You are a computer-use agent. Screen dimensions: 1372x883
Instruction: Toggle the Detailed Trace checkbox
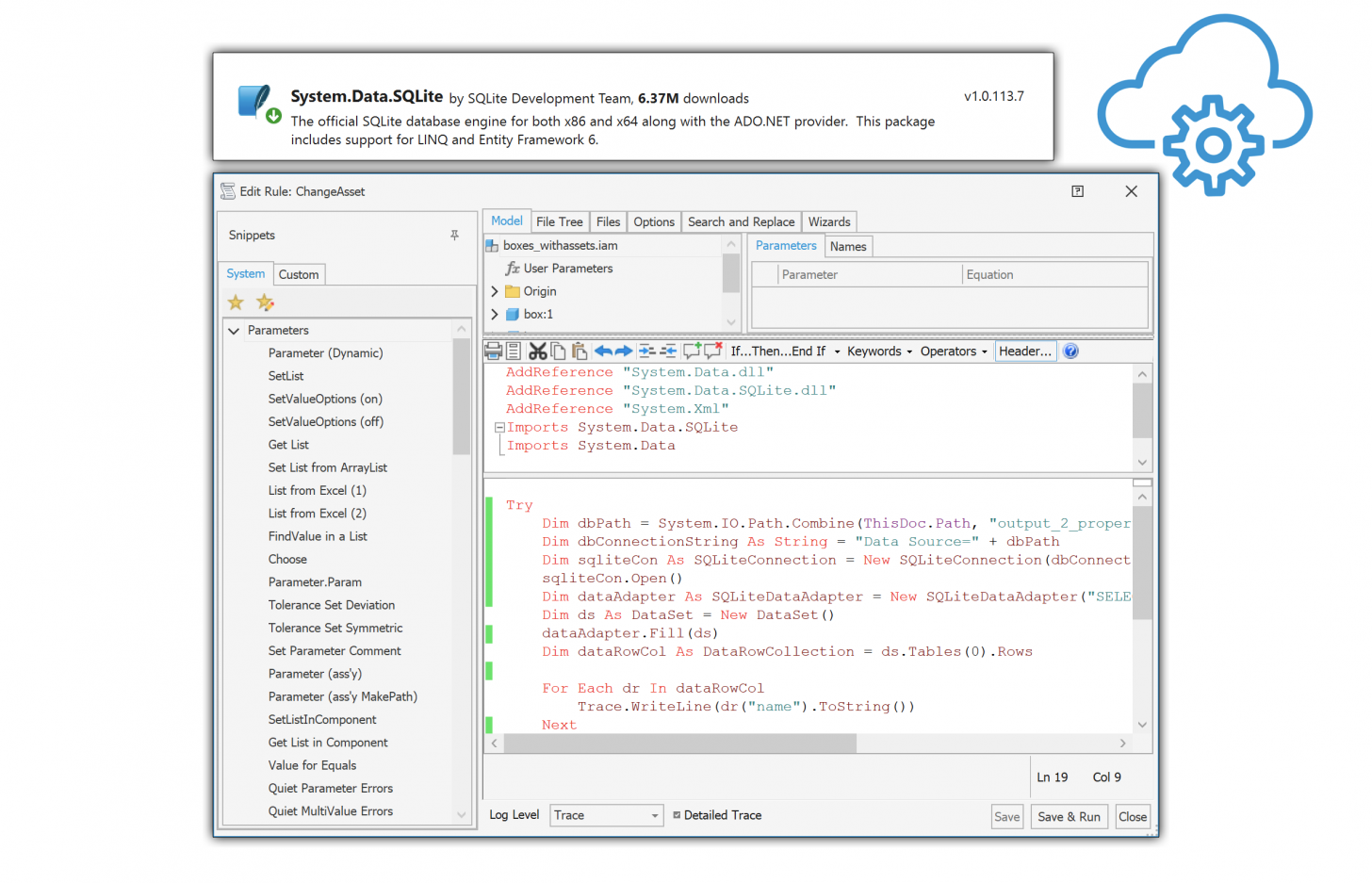coord(677,815)
